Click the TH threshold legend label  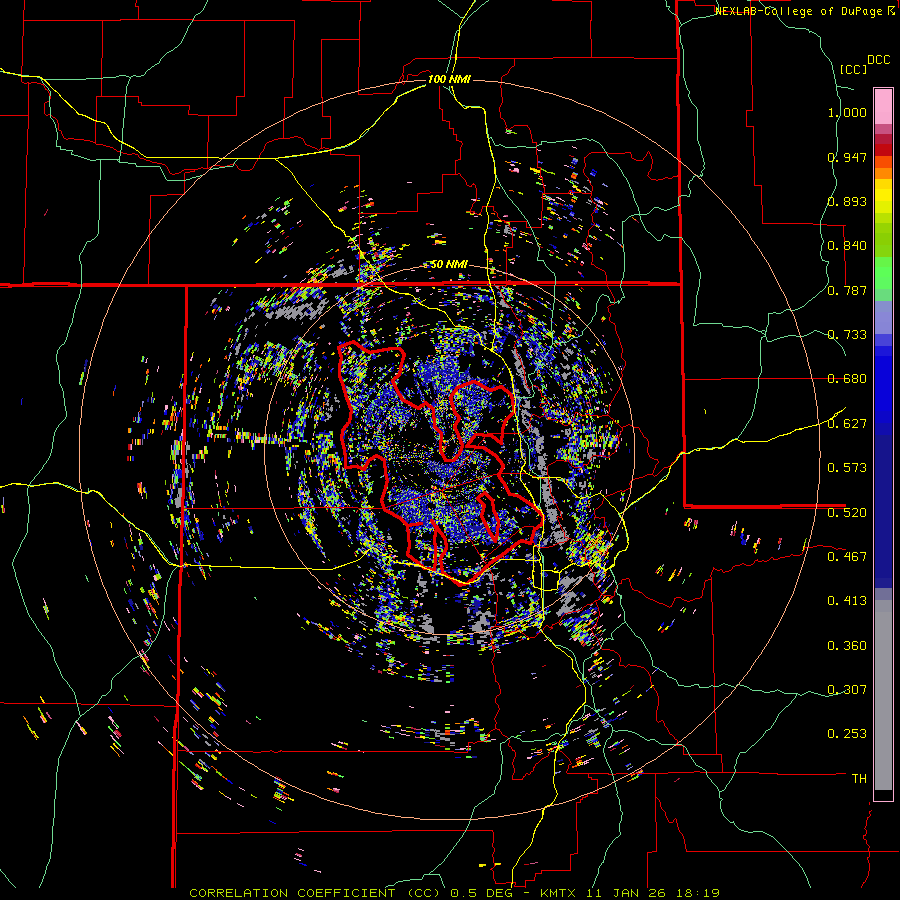pyautogui.click(x=859, y=778)
